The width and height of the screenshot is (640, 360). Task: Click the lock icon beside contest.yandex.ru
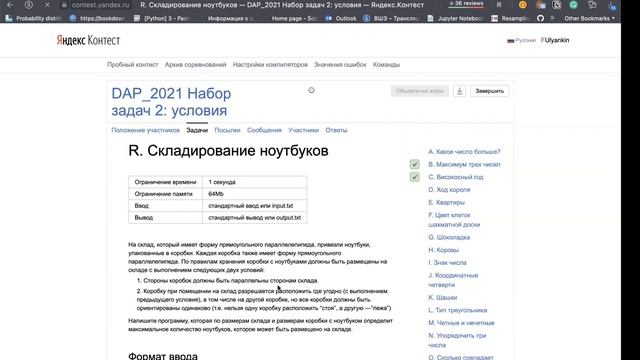point(64,5)
